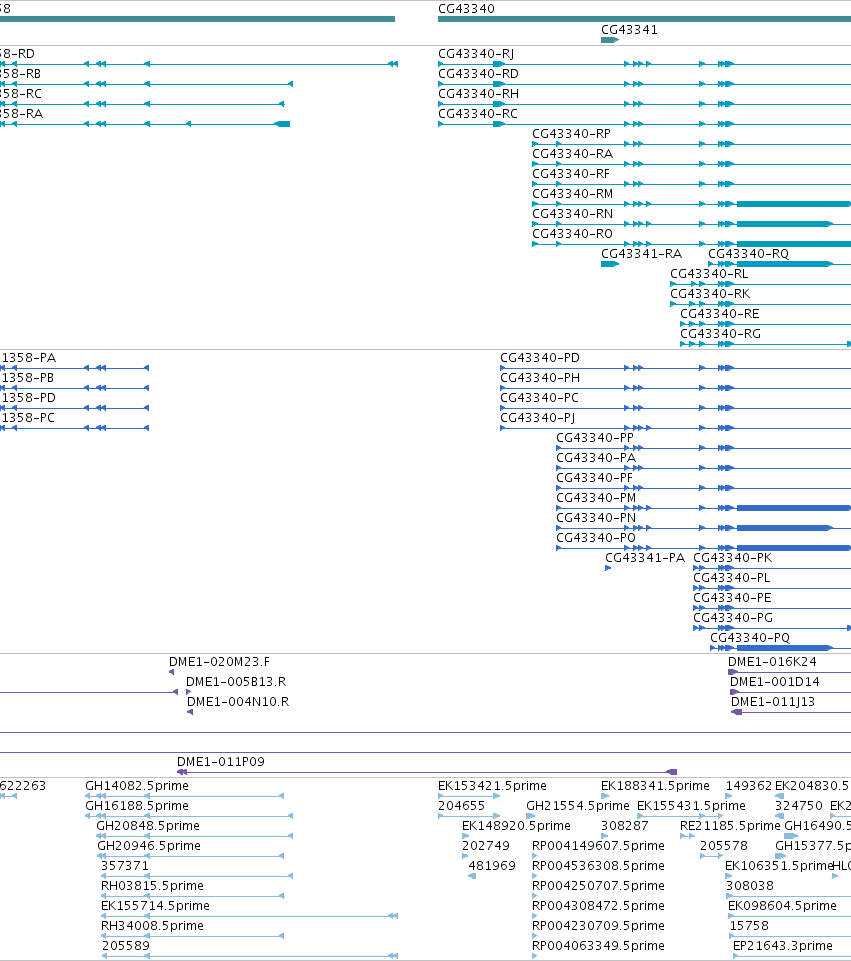The height and width of the screenshot is (961, 851).
Task: Select transcript CG43340-RC label
Action: coord(478,114)
